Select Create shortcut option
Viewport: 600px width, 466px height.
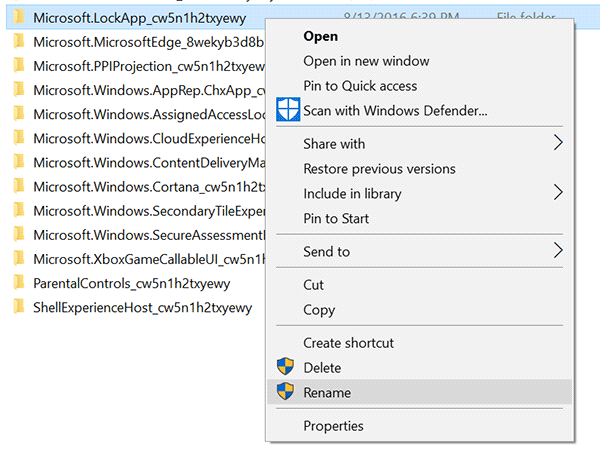click(348, 343)
